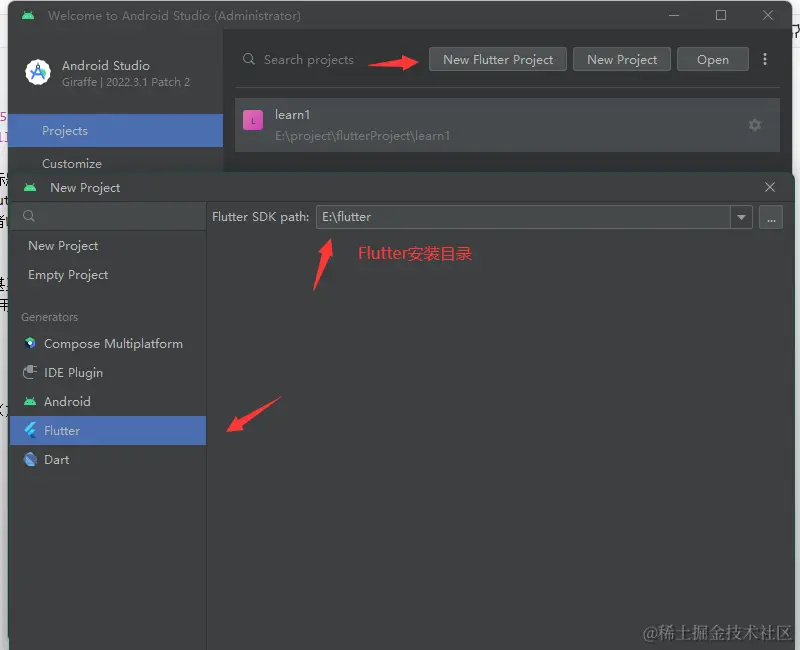Click the search magnifier icon in welcome window
Viewport: 800px width, 650px height.
pyautogui.click(x=248, y=59)
